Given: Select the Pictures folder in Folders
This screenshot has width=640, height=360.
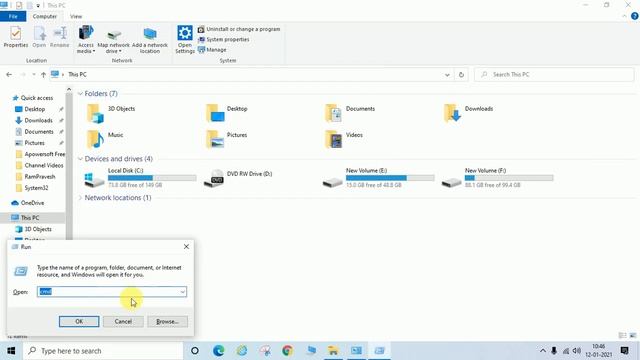Looking at the screenshot, I should (x=227, y=139).
